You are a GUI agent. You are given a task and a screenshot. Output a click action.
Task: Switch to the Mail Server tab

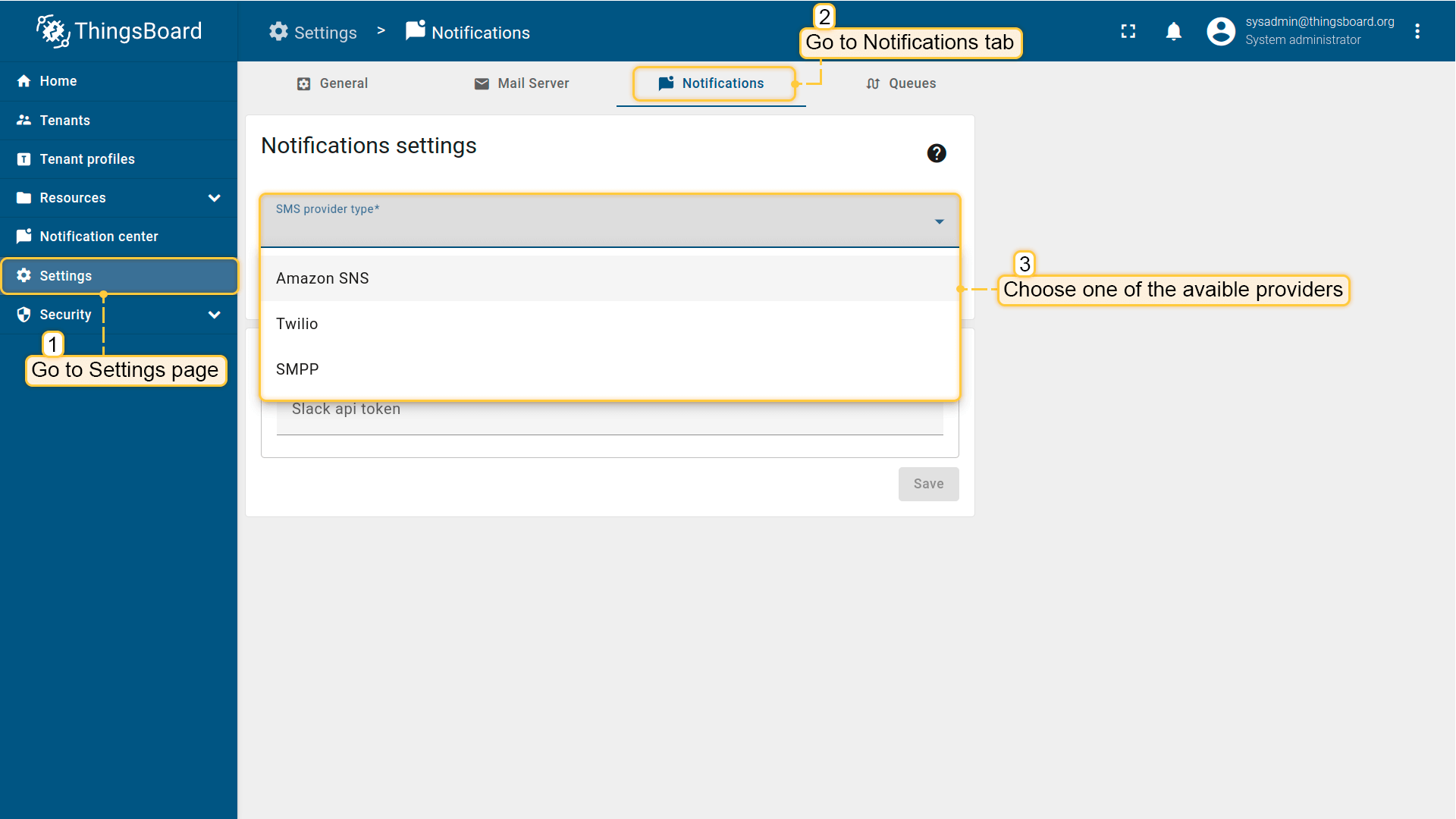coord(522,83)
